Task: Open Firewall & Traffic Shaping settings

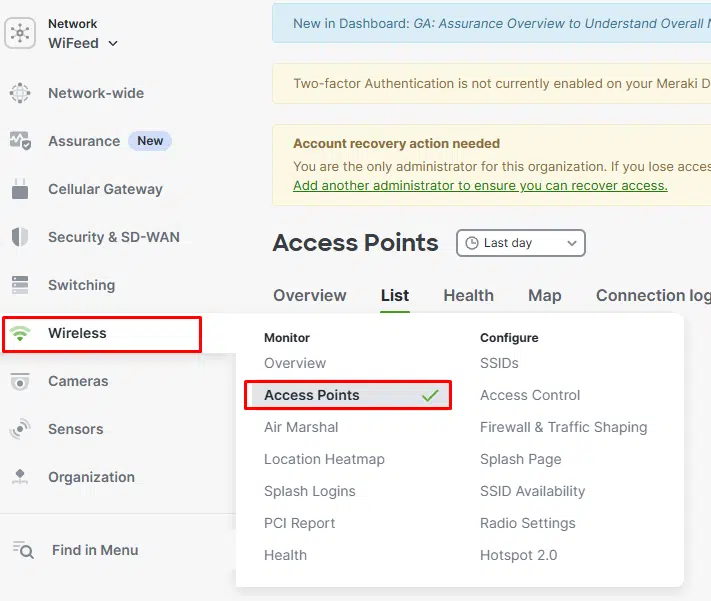Action: pos(564,427)
